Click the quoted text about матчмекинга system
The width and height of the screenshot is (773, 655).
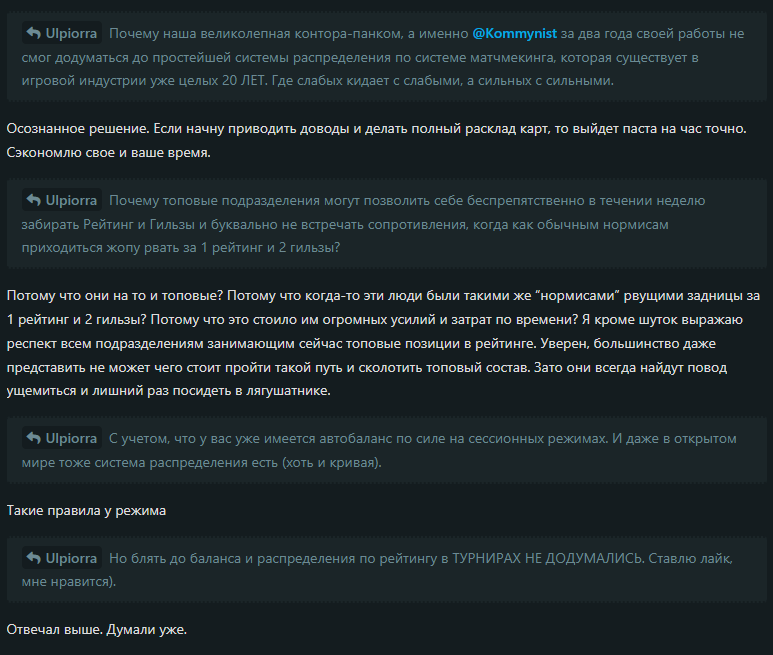(x=383, y=57)
